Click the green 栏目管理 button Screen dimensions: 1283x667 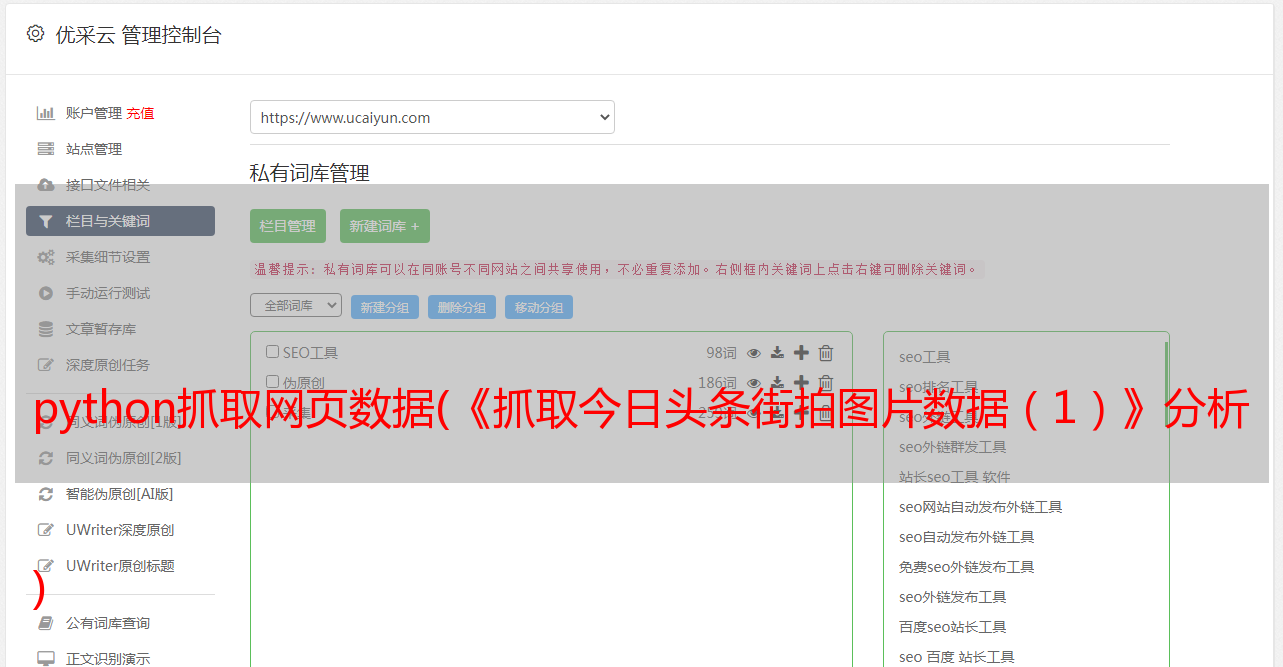288,226
